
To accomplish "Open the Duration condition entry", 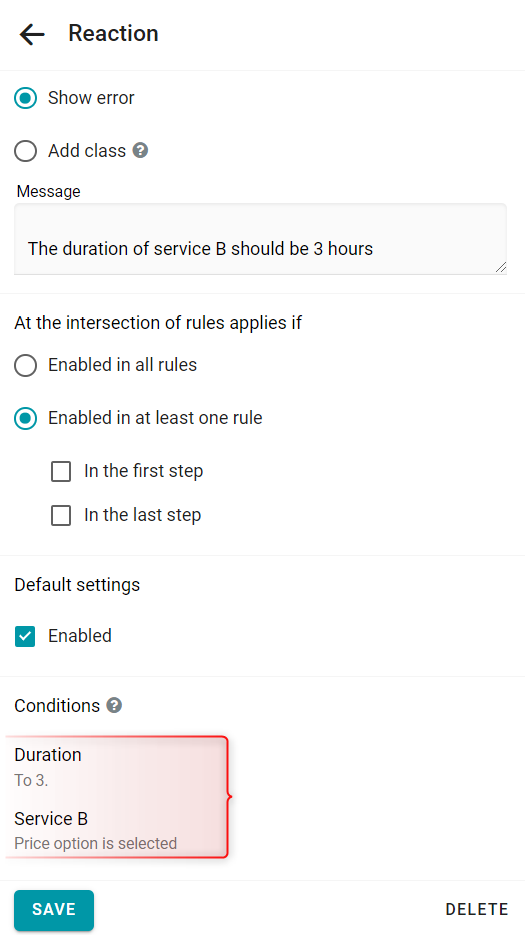I will coord(116,766).
